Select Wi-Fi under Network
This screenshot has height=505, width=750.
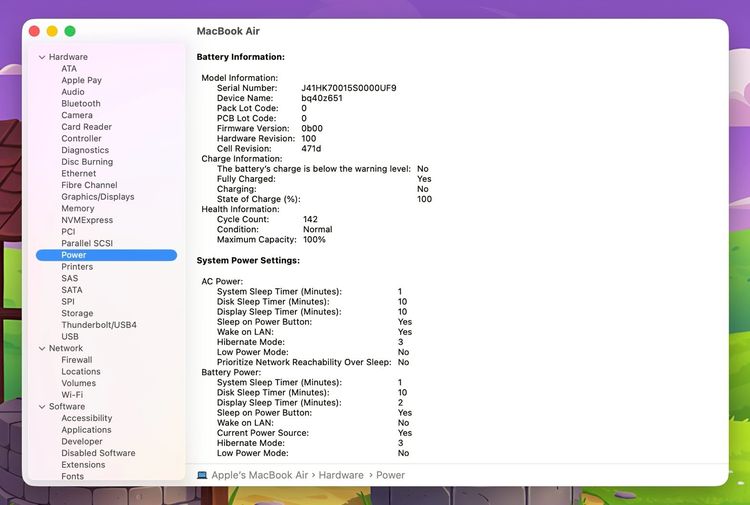pos(72,395)
